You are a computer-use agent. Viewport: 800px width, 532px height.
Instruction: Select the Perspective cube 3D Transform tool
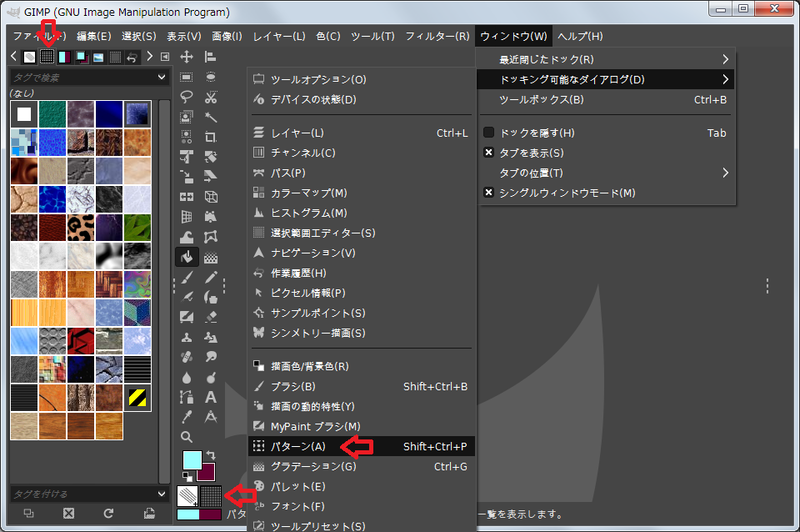[210, 197]
